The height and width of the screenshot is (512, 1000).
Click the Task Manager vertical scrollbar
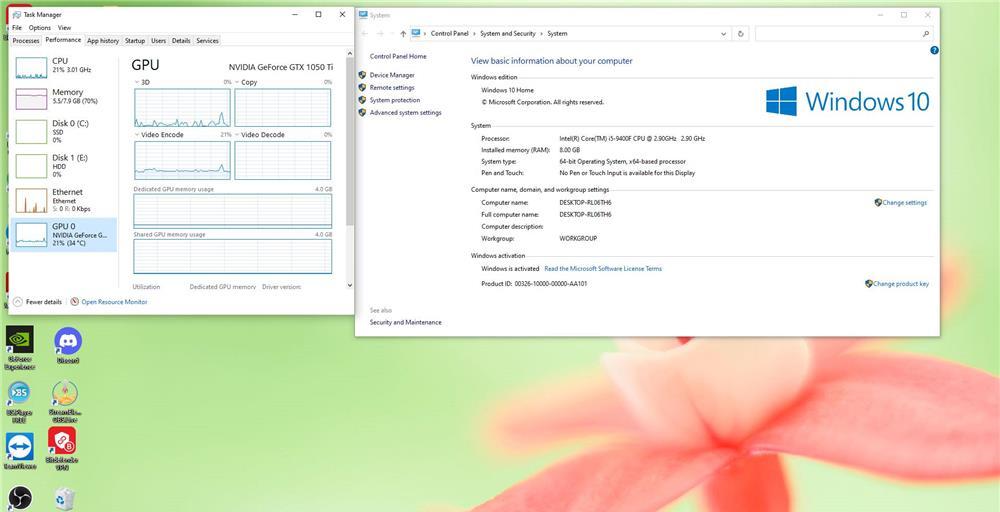[349, 140]
